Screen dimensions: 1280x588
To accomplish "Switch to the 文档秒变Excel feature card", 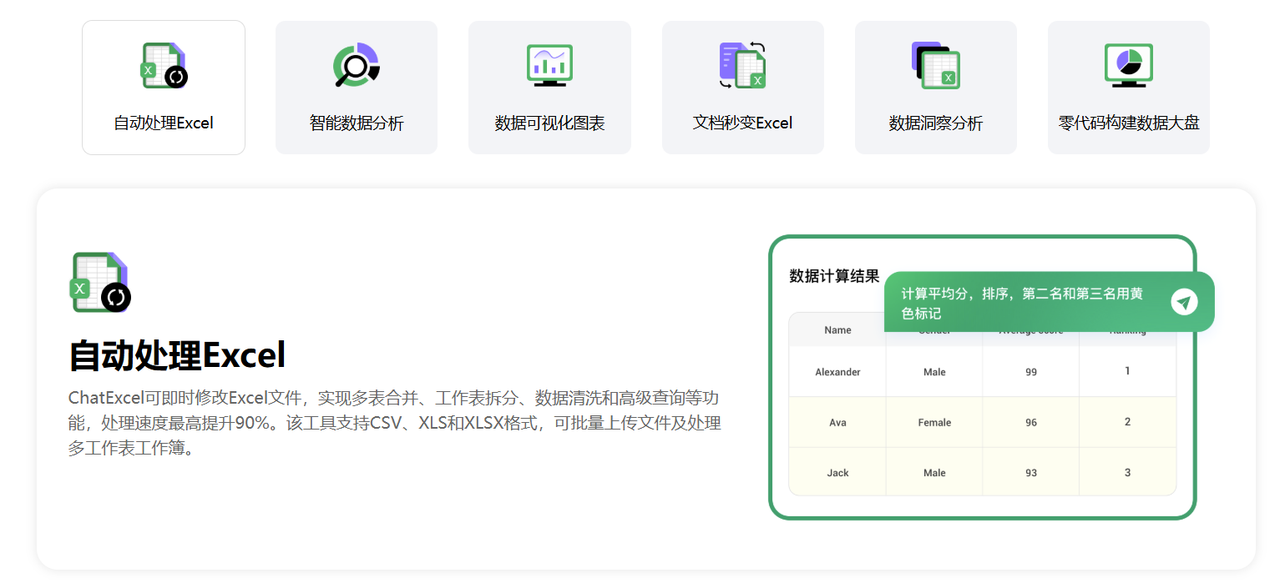I will (742, 87).
